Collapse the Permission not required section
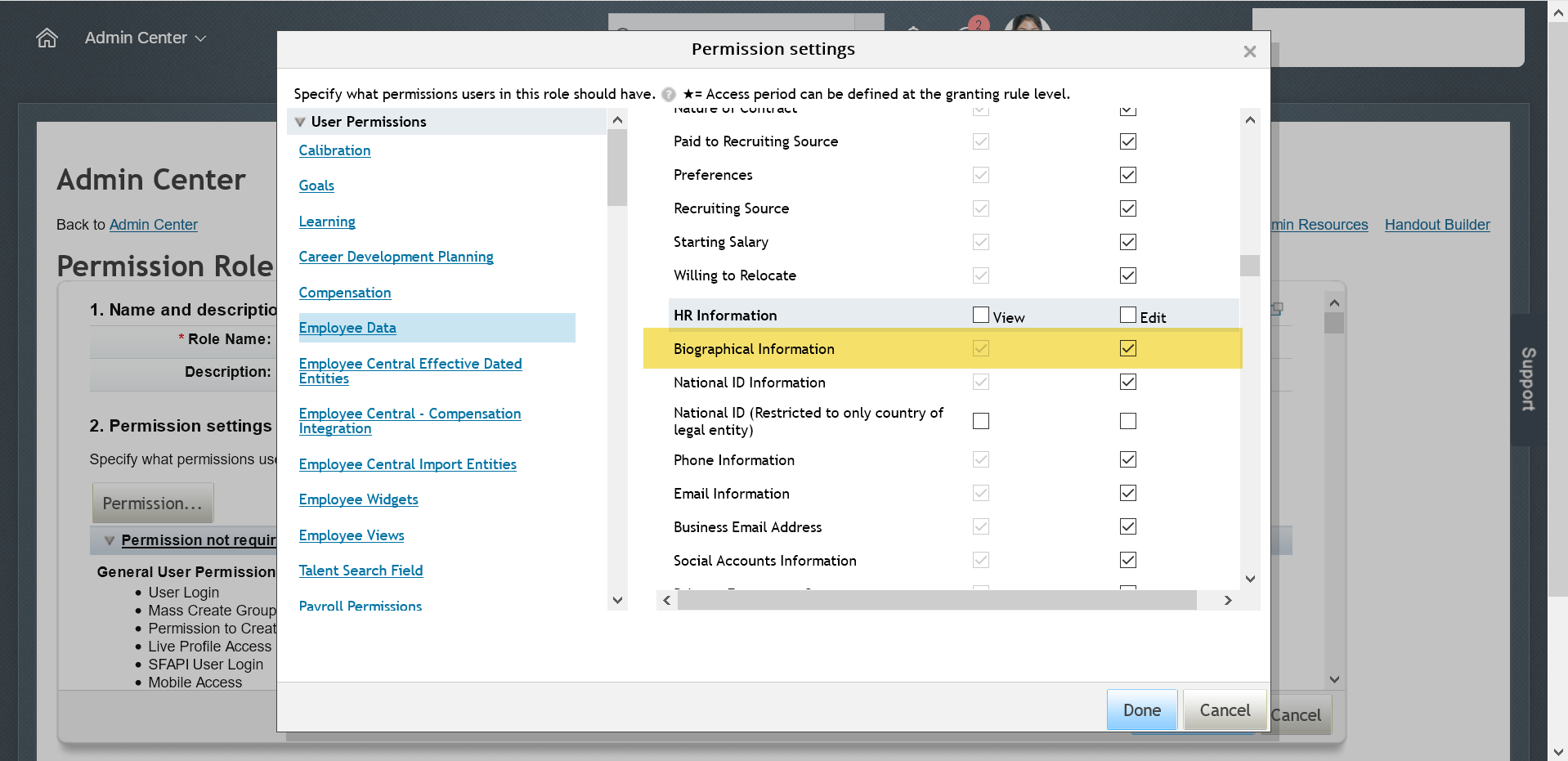 110,540
